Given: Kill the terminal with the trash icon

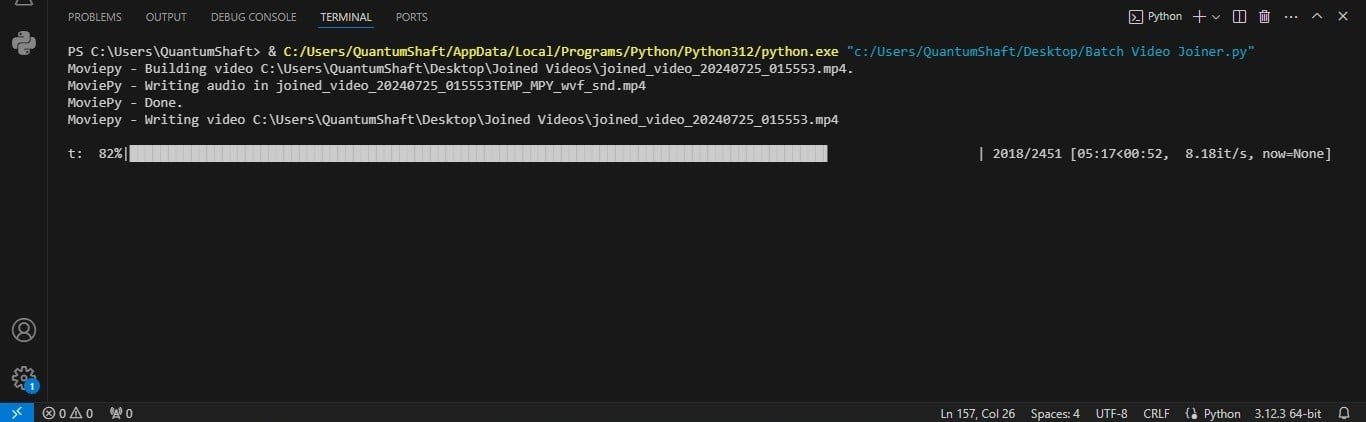Looking at the screenshot, I should point(1264,17).
